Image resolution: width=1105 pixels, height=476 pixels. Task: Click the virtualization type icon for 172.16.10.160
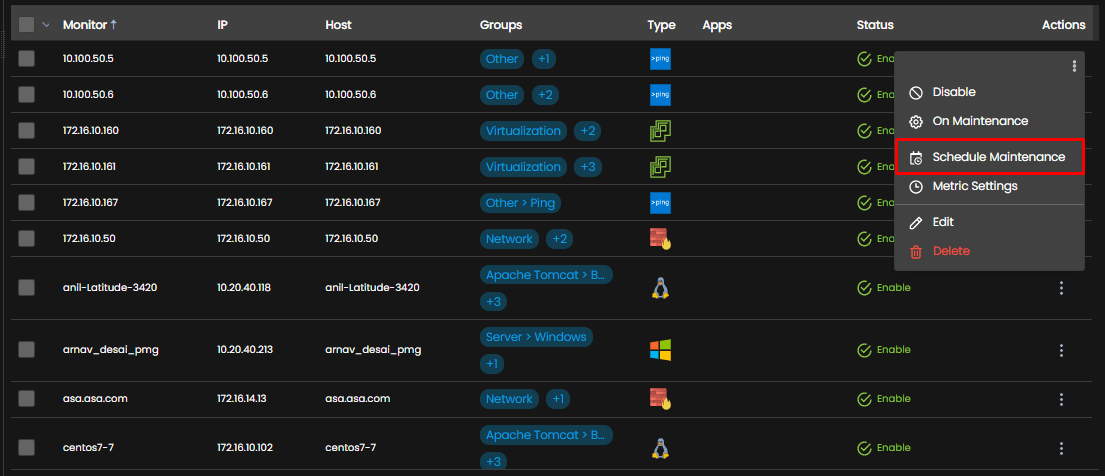tap(660, 130)
